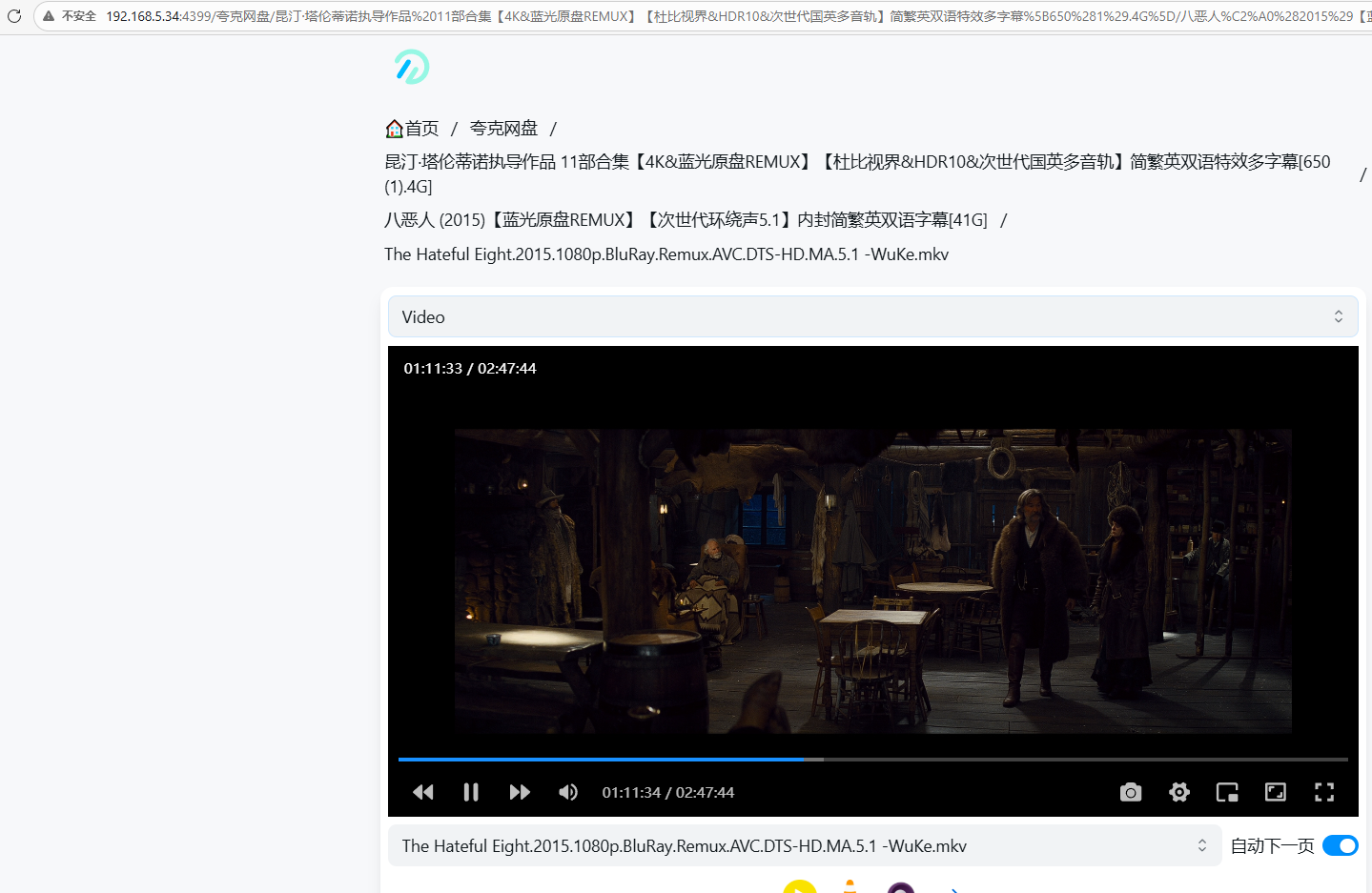Disable the 自动下一页 toggle

[1340, 845]
